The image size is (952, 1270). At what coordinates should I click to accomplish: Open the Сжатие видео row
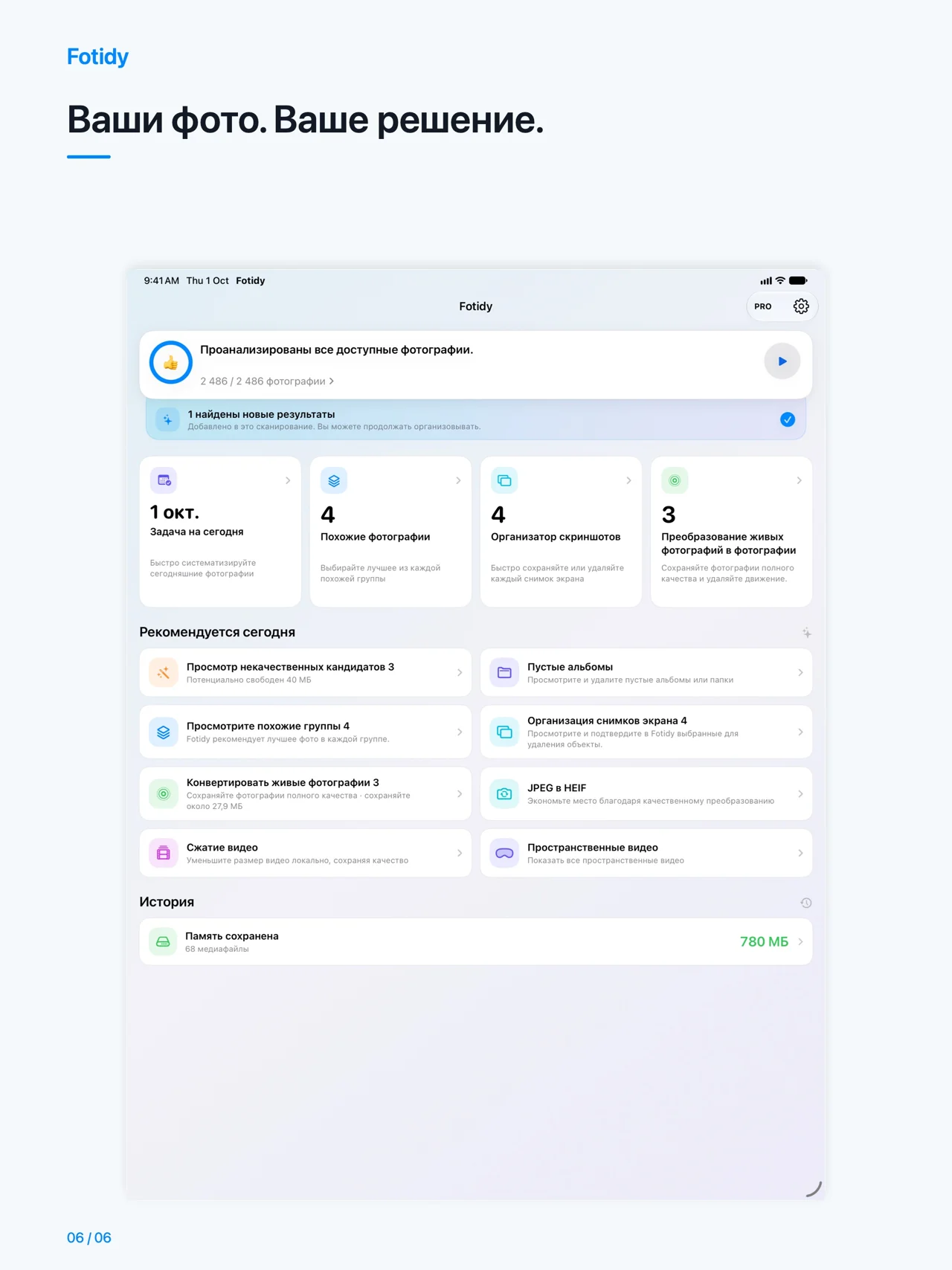[306, 854]
